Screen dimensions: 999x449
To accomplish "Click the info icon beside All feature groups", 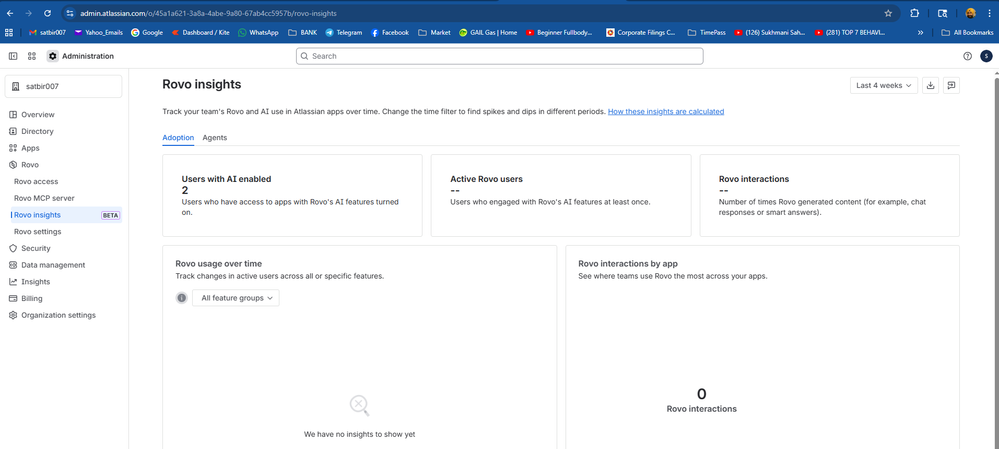I will pyautogui.click(x=182, y=297).
